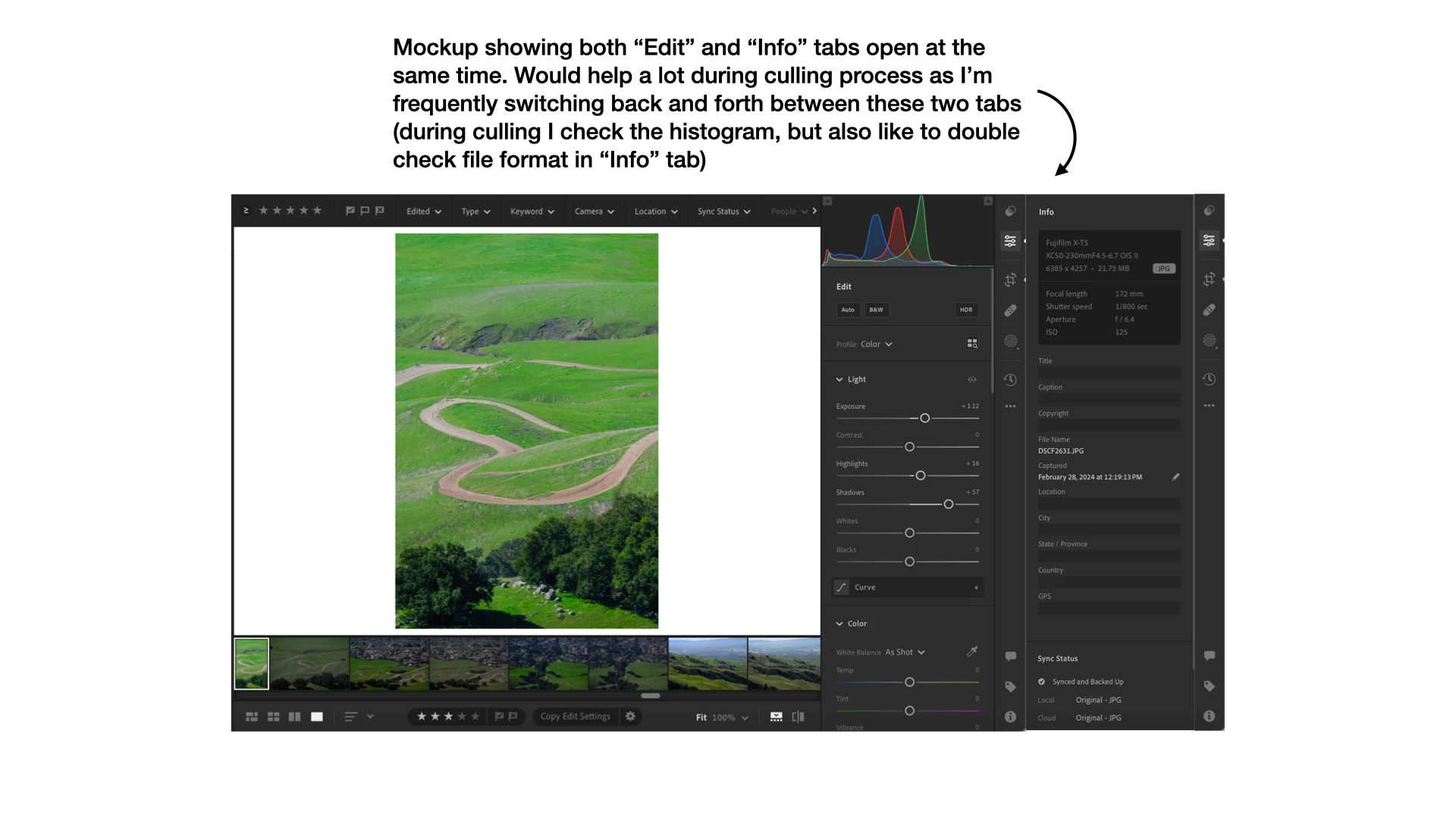
Task: Toggle HDR editing mode
Action: pyautogui.click(x=966, y=309)
